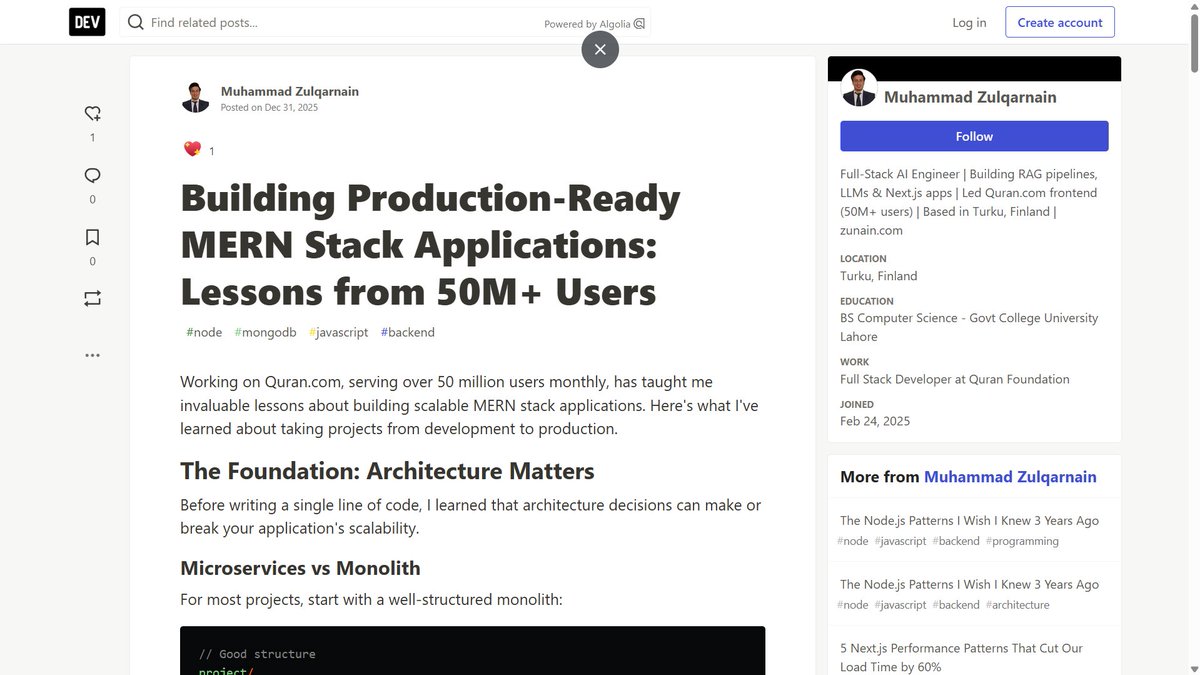Screen dimensions: 1200x675
Task: Open the DEV logo home link
Action: tap(87, 22)
